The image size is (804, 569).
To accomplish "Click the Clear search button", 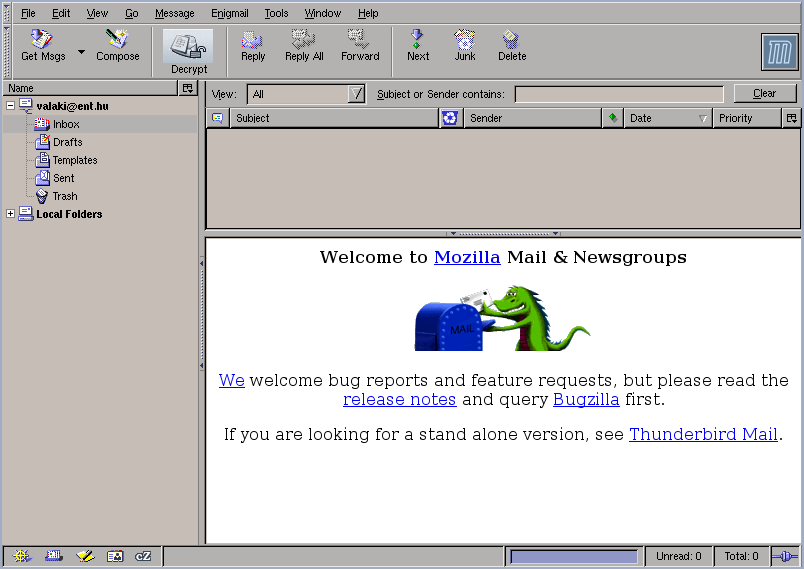I will (765, 93).
